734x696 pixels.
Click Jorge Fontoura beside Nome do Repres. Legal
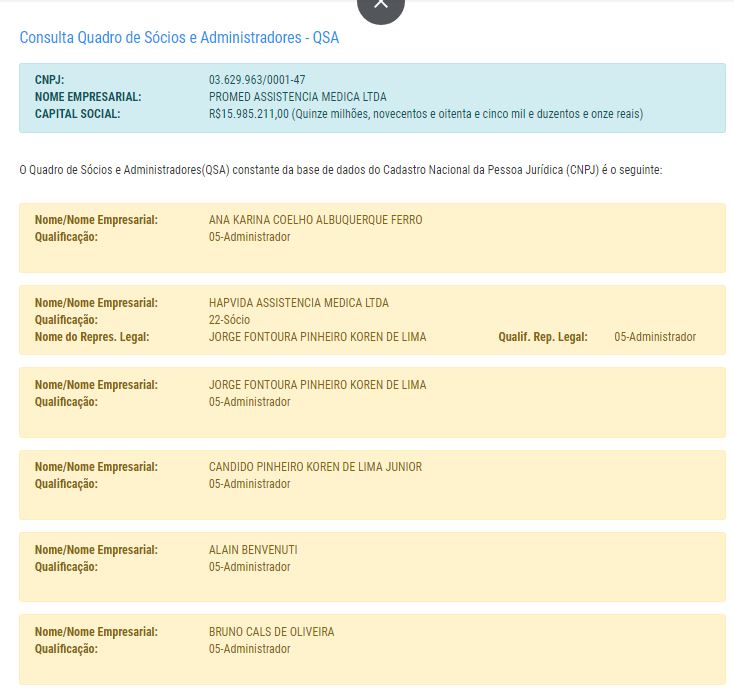(317, 337)
